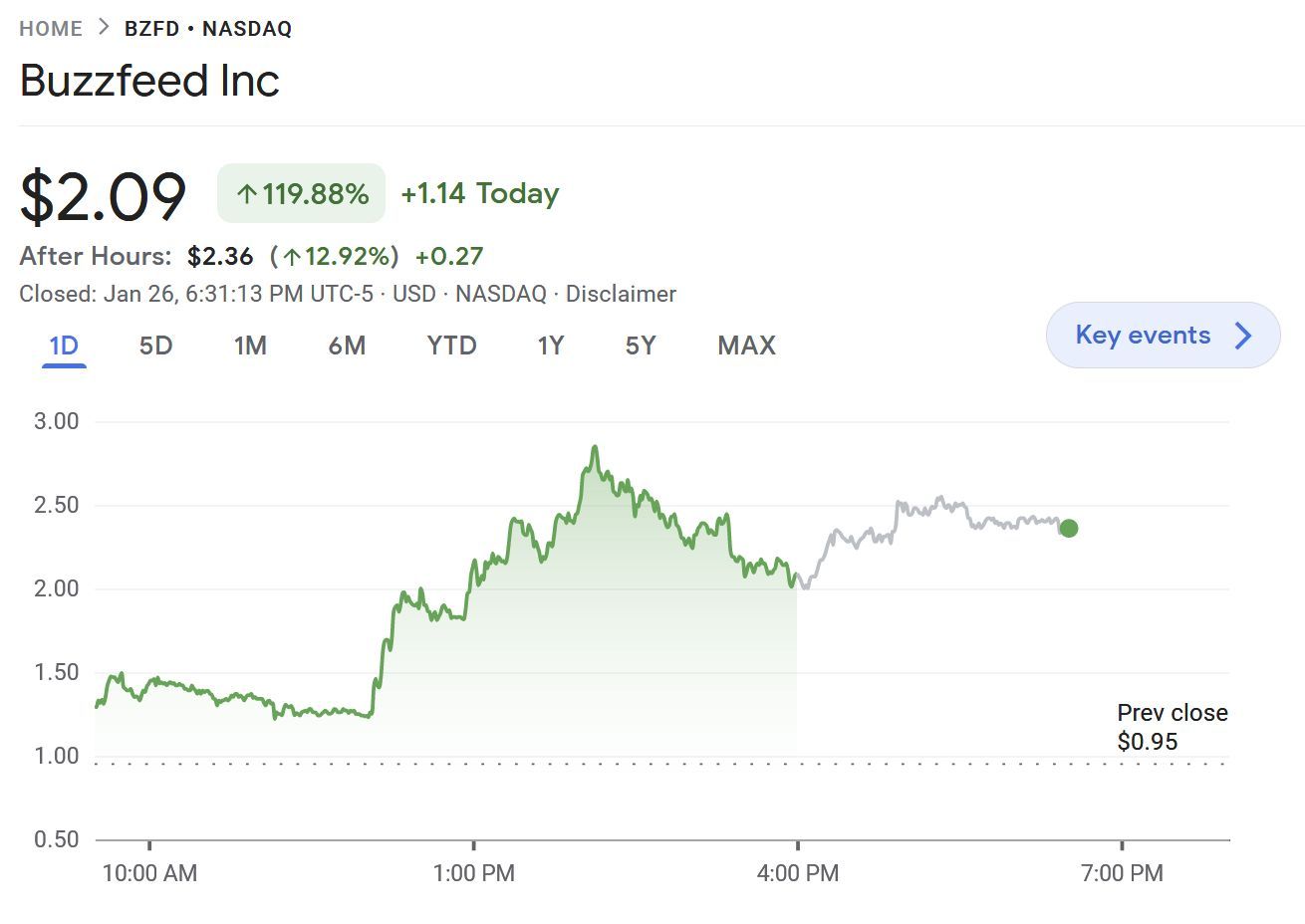Click the breadcrumb chevron arrow after HOME
The image size is (1305, 924).
click(x=104, y=28)
